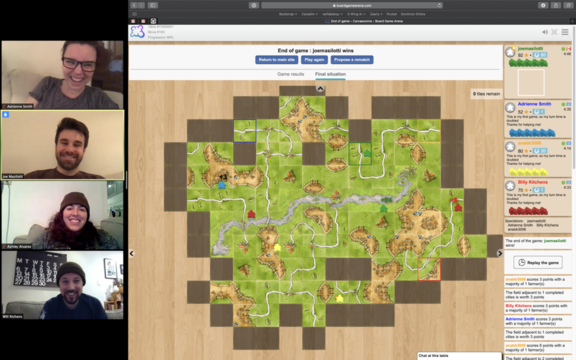Toggle the Safari sidebar button
The width and height of the screenshot is (576, 360).
(x=153, y=5)
